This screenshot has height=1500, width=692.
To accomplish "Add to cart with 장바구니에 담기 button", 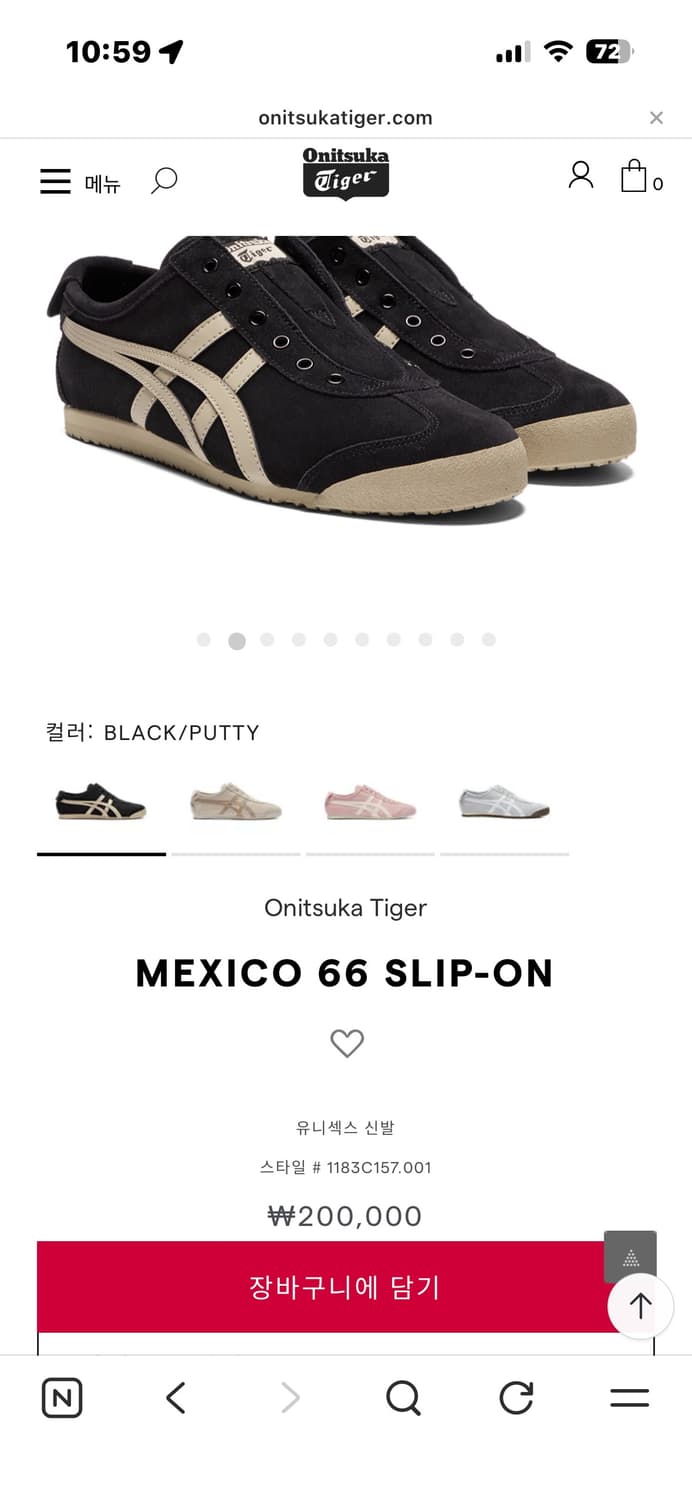I will (345, 1287).
